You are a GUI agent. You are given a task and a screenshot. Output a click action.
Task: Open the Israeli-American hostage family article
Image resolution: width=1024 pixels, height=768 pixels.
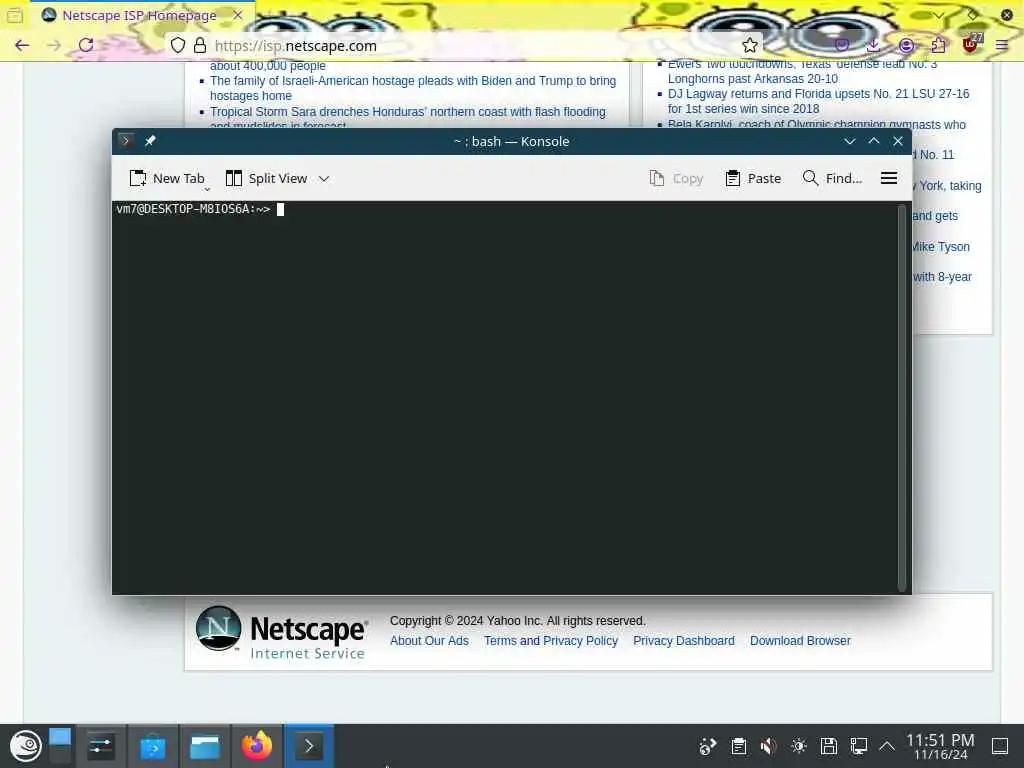coord(413,88)
